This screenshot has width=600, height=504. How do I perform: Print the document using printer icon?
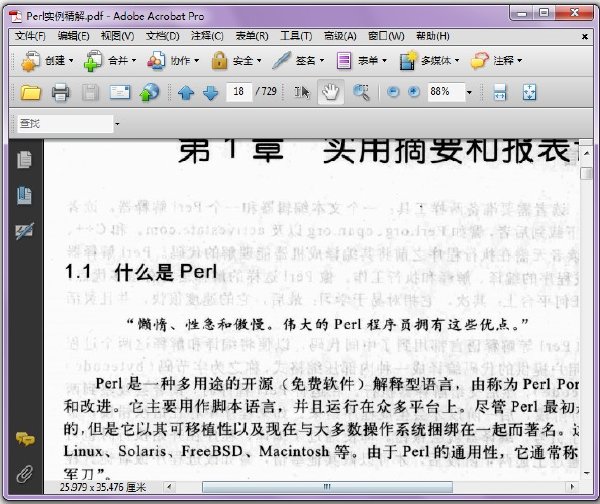pyautogui.click(x=60, y=92)
